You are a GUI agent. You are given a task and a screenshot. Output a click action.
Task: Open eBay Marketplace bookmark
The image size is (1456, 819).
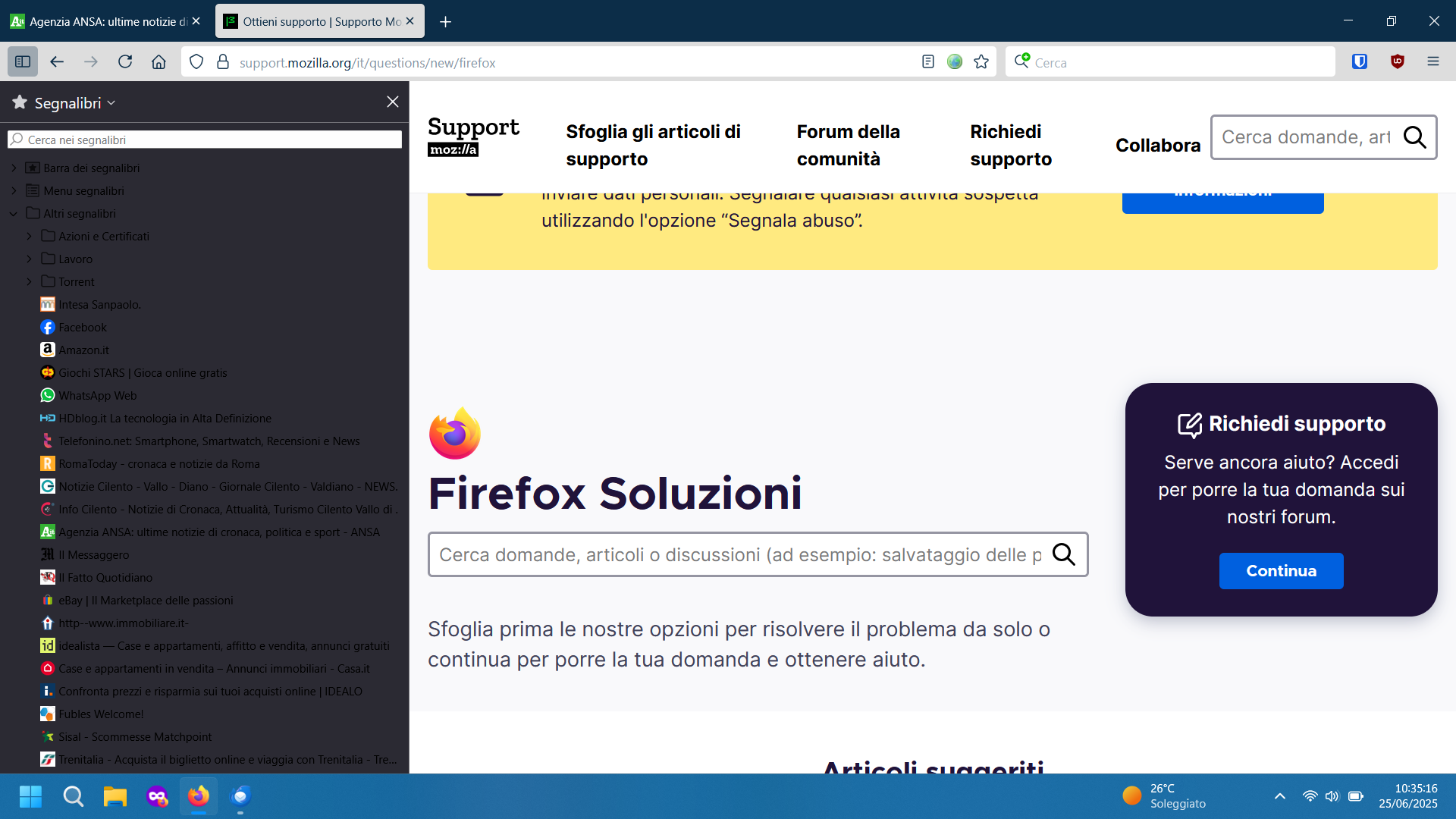click(x=136, y=601)
